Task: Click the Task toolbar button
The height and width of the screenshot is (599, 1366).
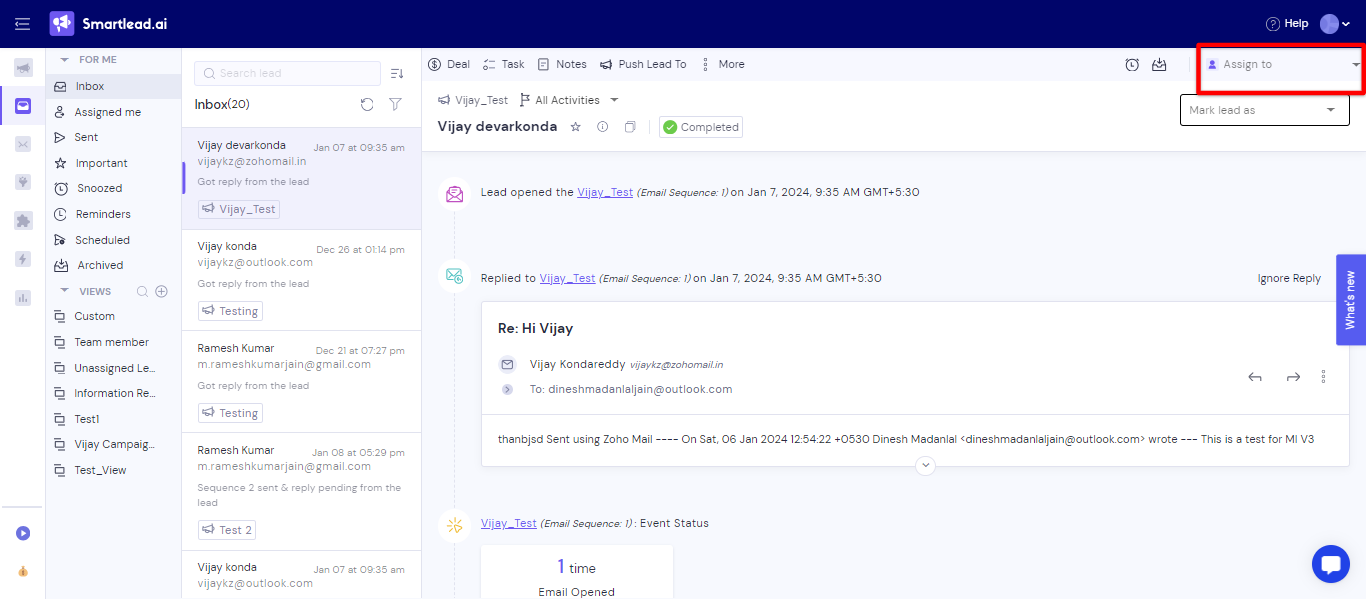Action: click(503, 64)
